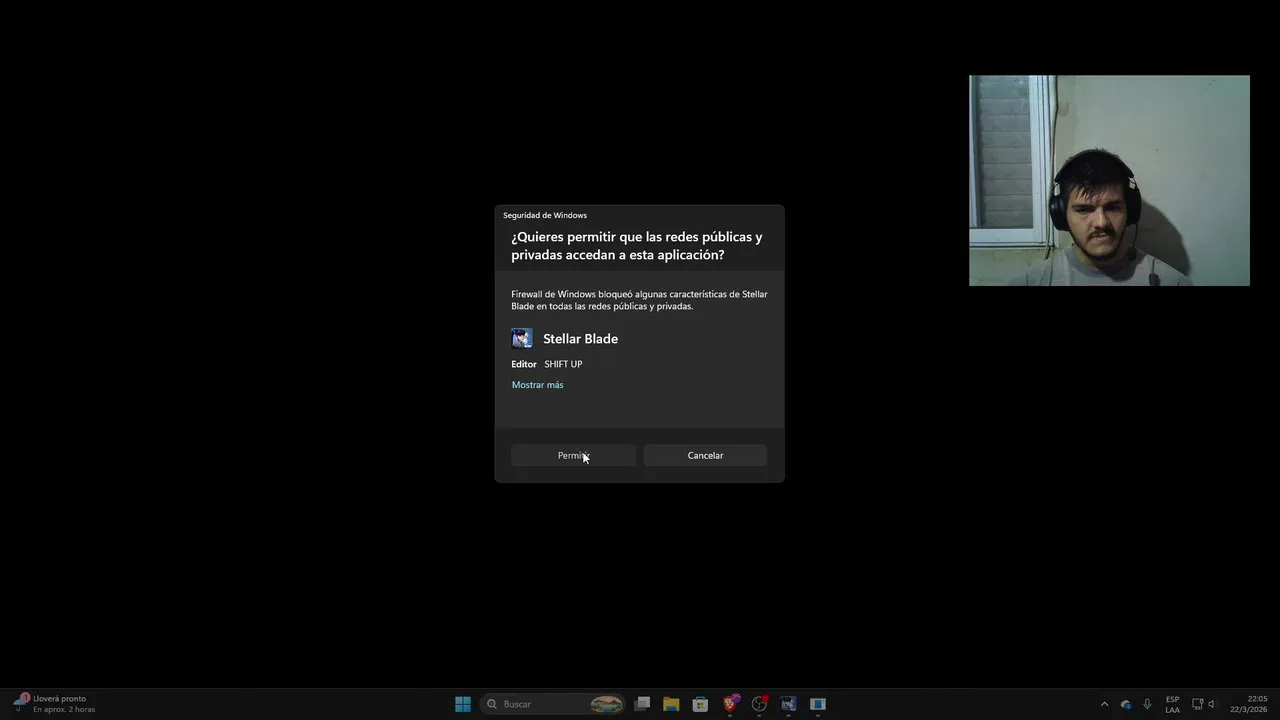
Task: Open the ESP LAA language switcher
Action: point(1172,704)
